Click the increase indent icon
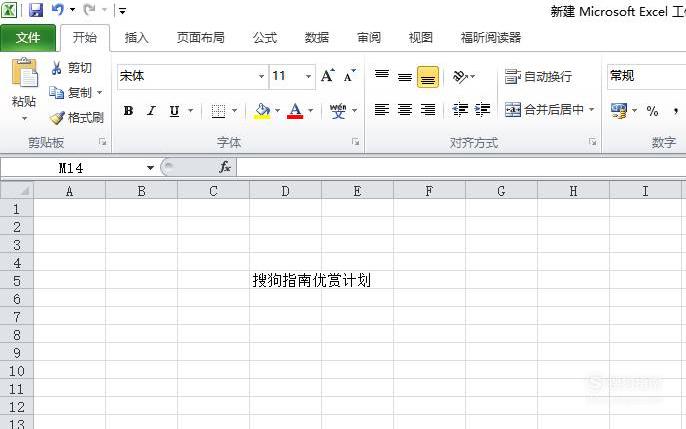This screenshot has height=429, width=686. click(x=482, y=109)
